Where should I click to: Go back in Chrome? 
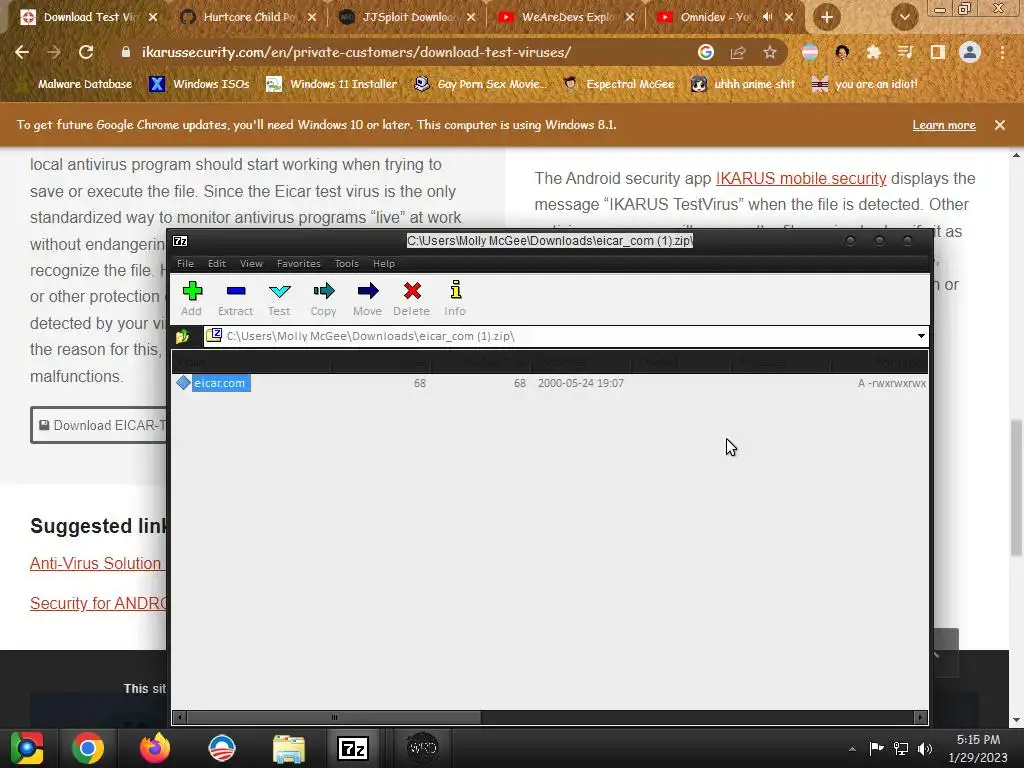click(22, 52)
